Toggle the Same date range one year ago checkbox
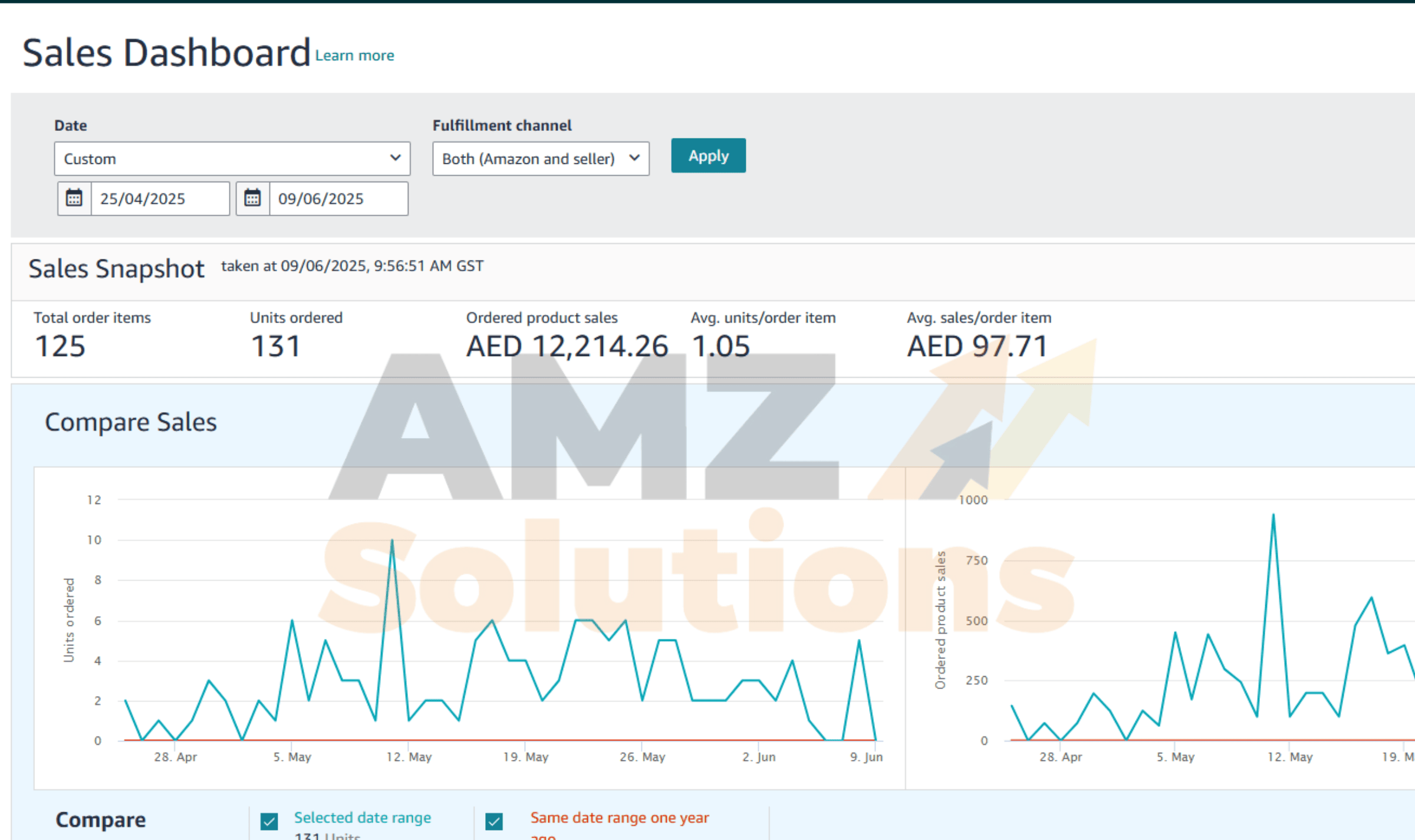This screenshot has width=1415, height=840. click(x=494, y=821)
